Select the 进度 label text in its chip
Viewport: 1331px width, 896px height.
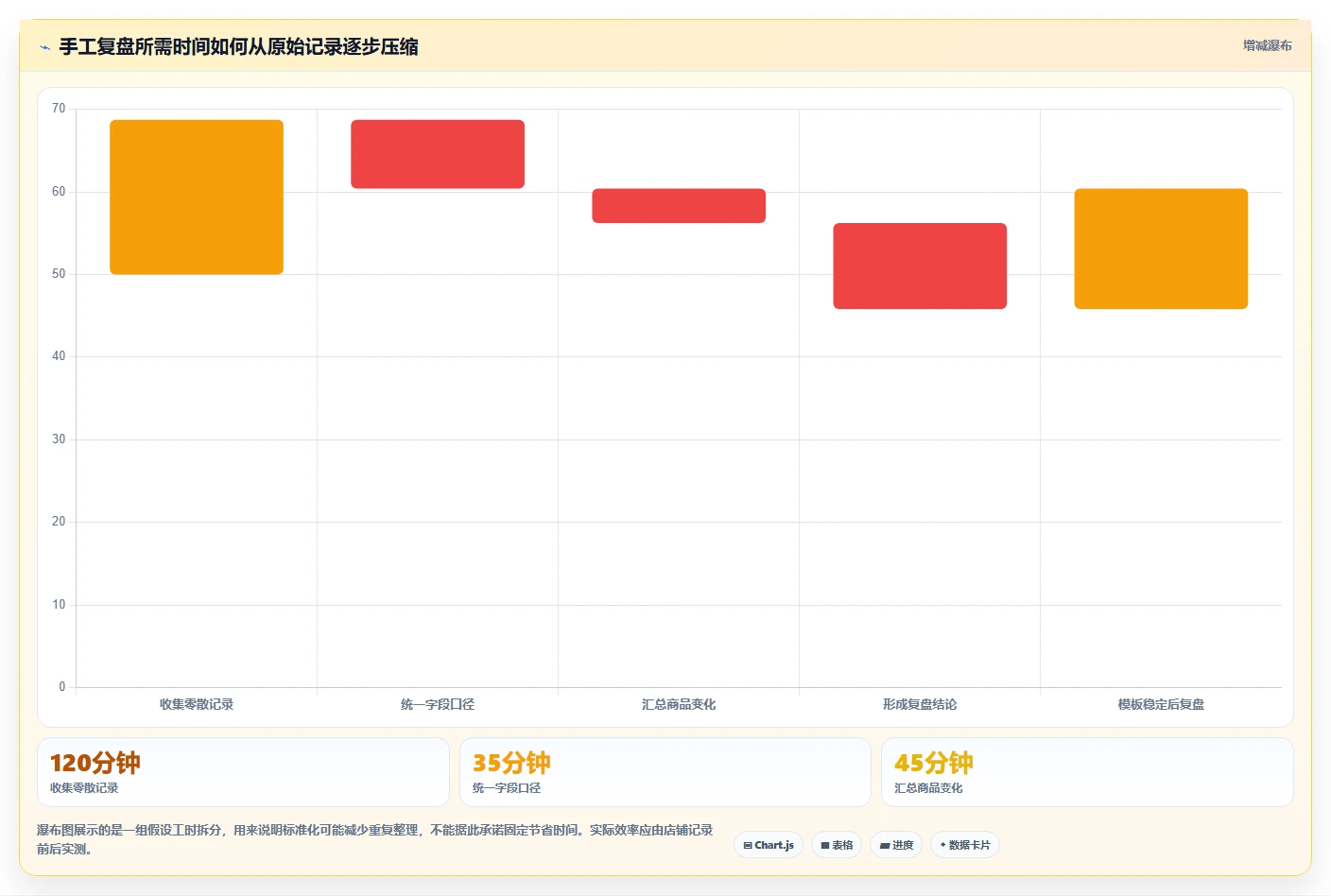click(903, 846)
